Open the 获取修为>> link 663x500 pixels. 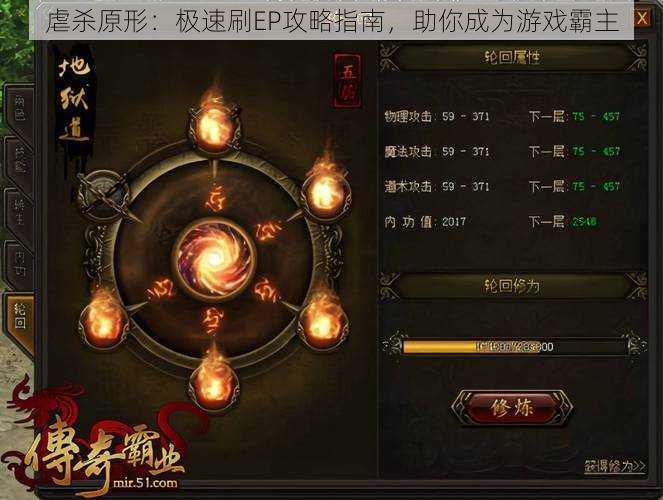(x=615, y=466)
